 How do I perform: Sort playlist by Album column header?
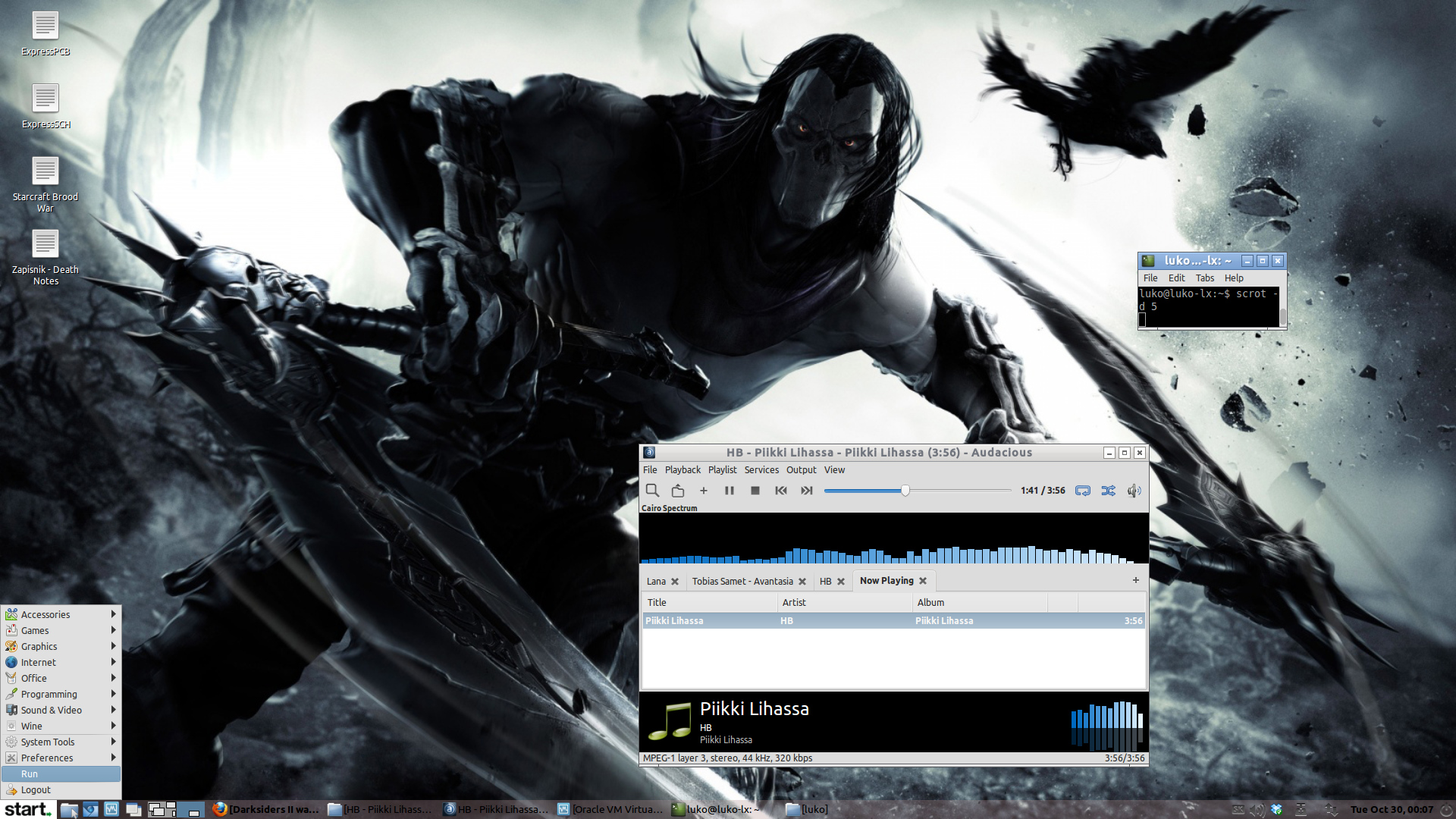(980, 603)
